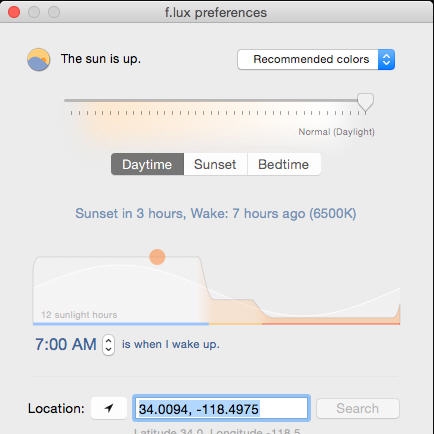Viewport: 434px width, 434px height.
Task: Click the daily light schedule graph
Action: [217, 290]
